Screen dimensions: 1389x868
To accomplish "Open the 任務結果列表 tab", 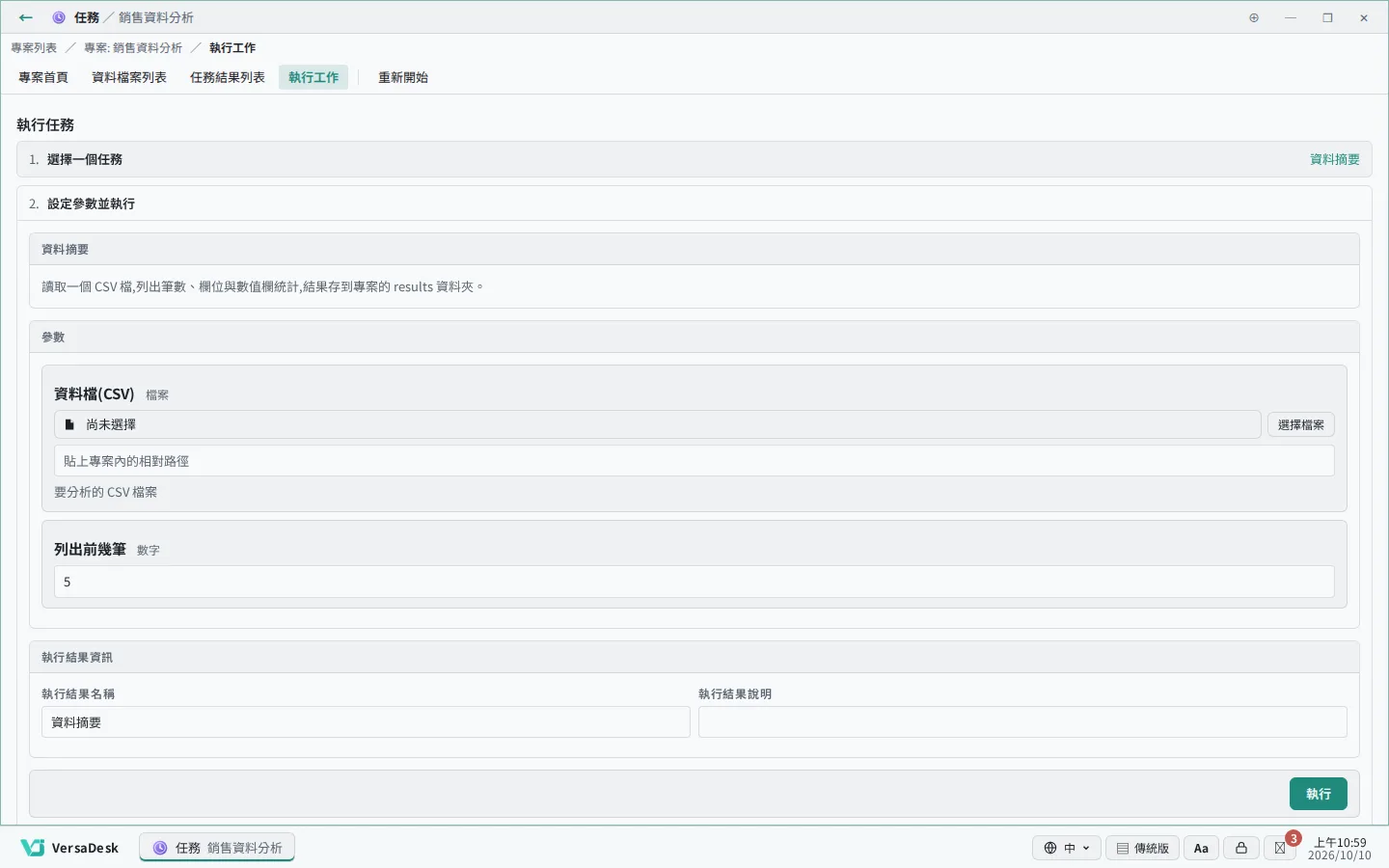I will [228, 77].
